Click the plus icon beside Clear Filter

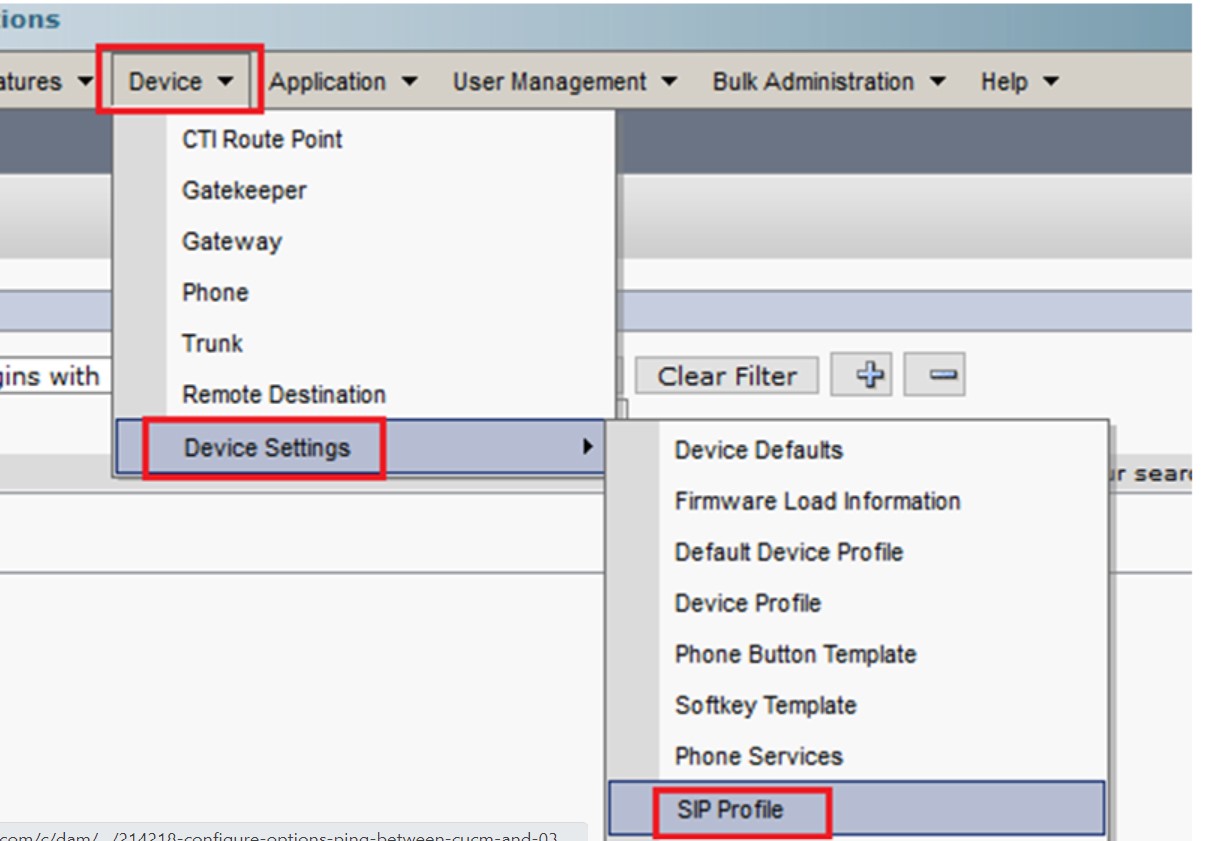870,376
